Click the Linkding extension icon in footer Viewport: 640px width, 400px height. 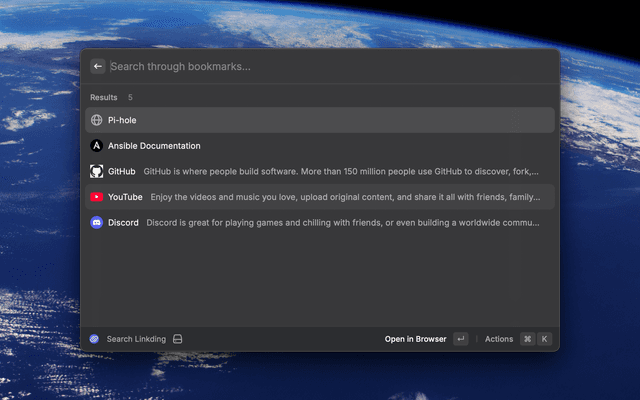point(95,339)
